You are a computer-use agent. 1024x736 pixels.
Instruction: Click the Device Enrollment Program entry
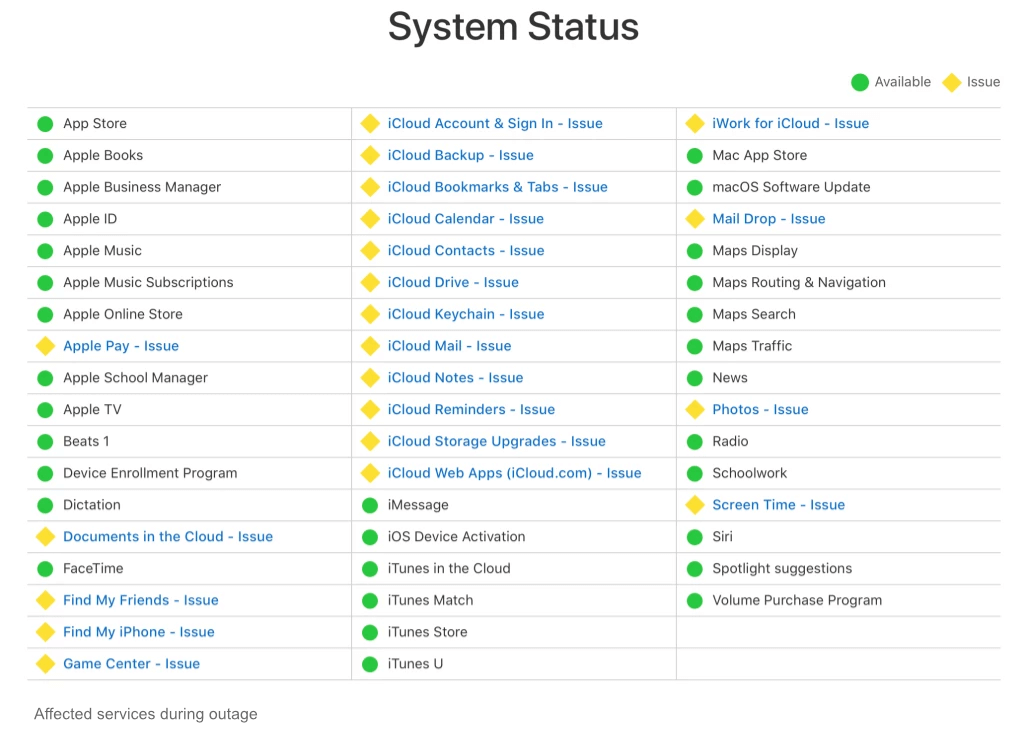point(150,473)
